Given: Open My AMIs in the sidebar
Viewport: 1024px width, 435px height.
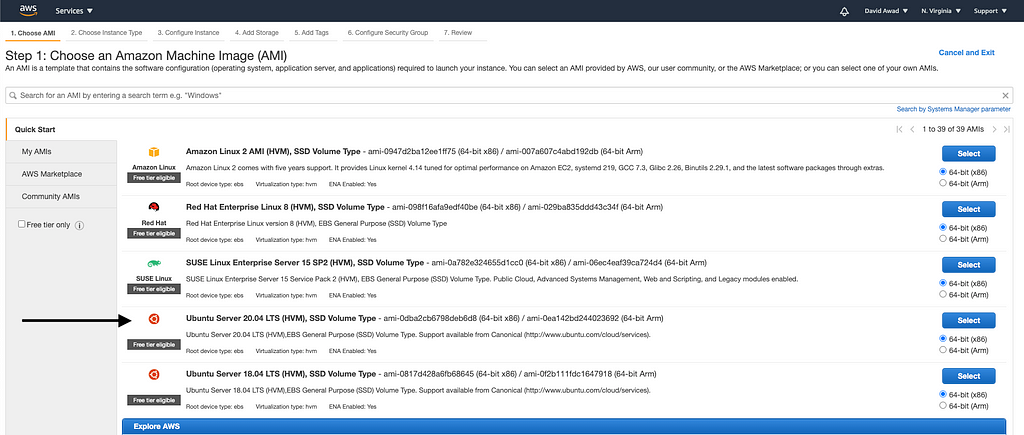Looking at the screenshot, I should (61, 152).
